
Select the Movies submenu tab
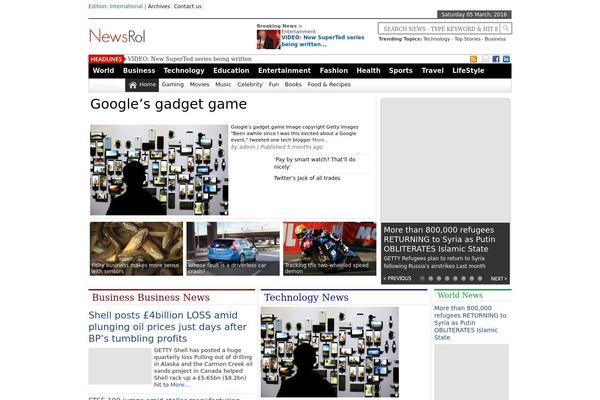199,85
